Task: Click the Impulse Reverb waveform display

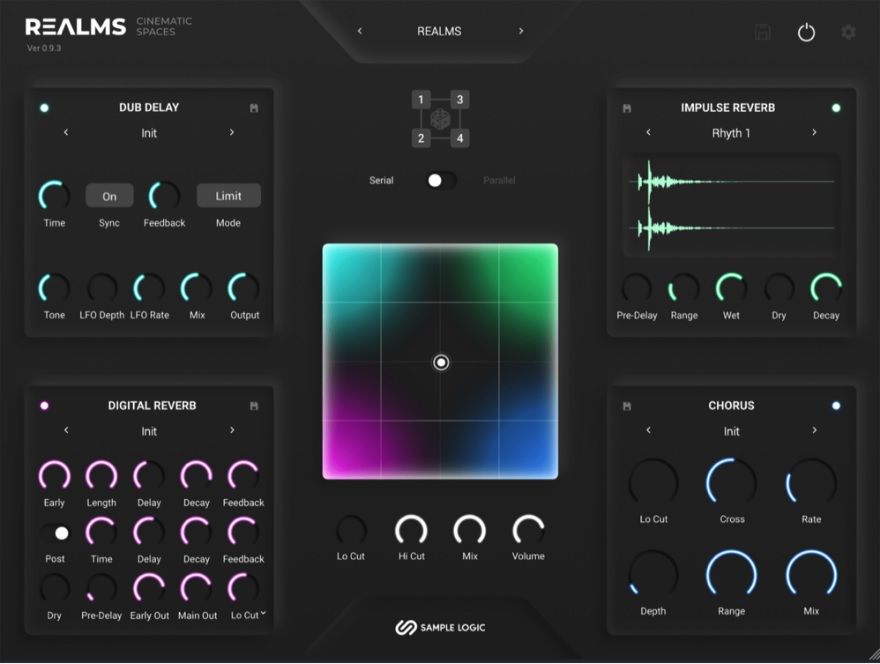Action: (731, 205)
